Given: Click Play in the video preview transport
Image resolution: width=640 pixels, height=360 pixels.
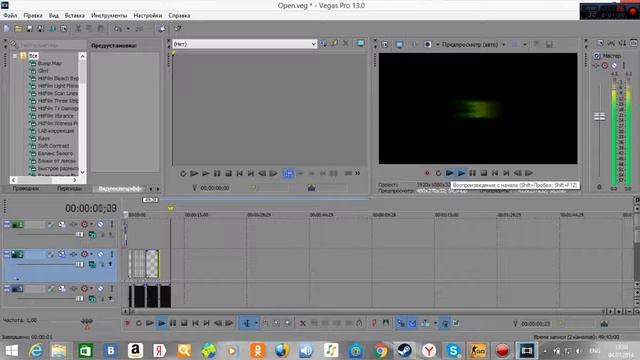Looking at the screenshot, I should point(461,173).
